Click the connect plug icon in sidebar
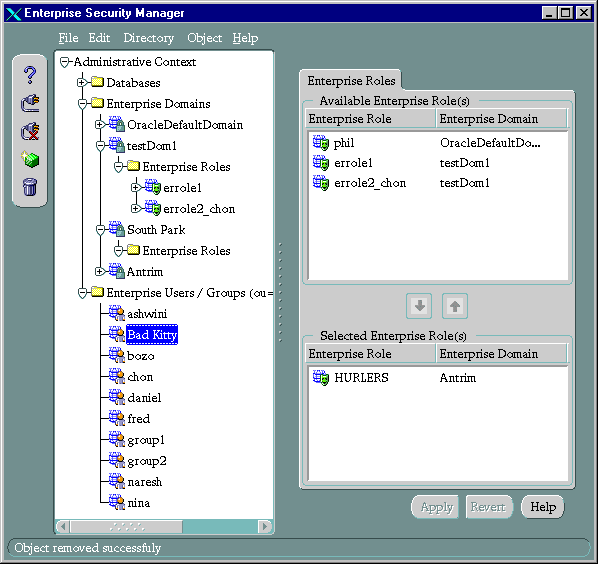 (30, 103)
